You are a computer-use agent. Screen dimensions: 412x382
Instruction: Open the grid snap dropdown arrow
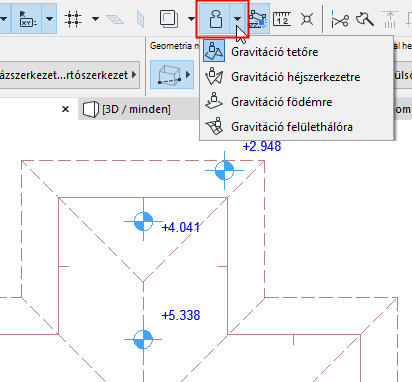click(x=95, y=19)
